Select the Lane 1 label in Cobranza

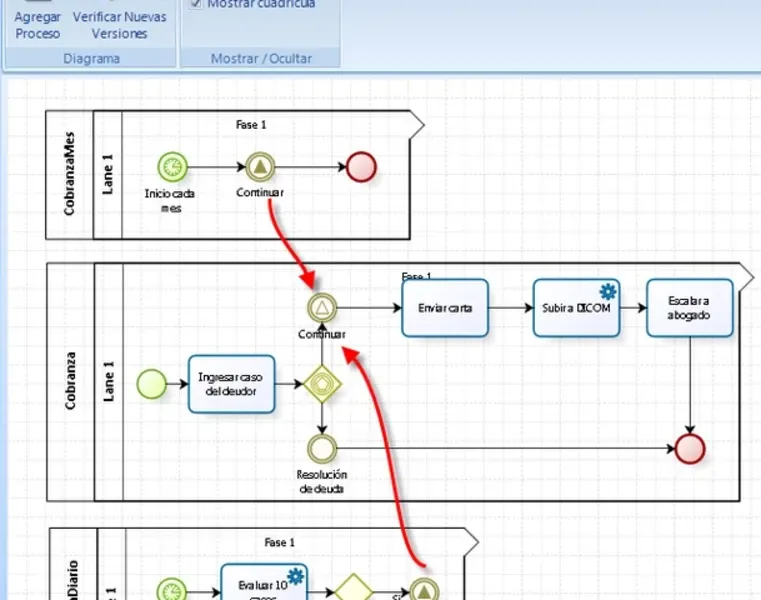pos(109,382)
